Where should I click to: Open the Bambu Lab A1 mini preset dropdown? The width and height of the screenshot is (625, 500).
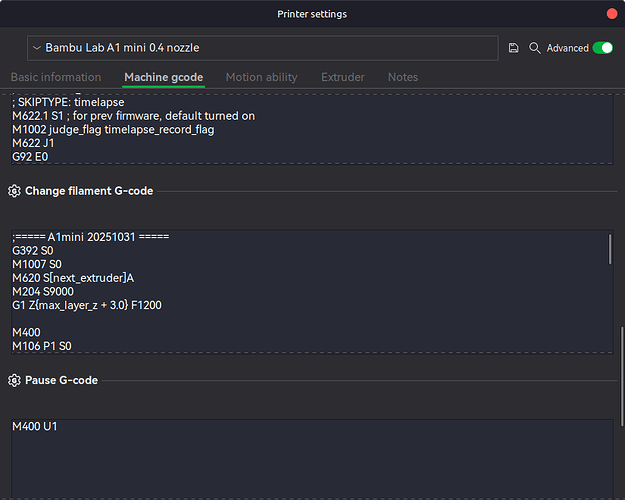coord(263,48)
